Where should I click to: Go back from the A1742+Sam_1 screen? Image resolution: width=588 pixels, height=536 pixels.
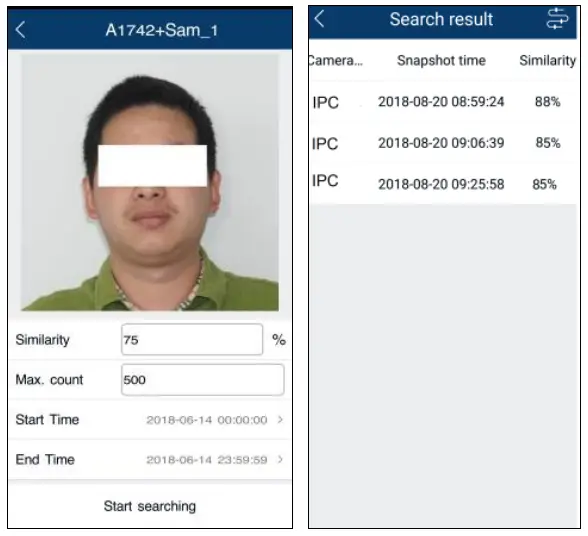point(21,30)
